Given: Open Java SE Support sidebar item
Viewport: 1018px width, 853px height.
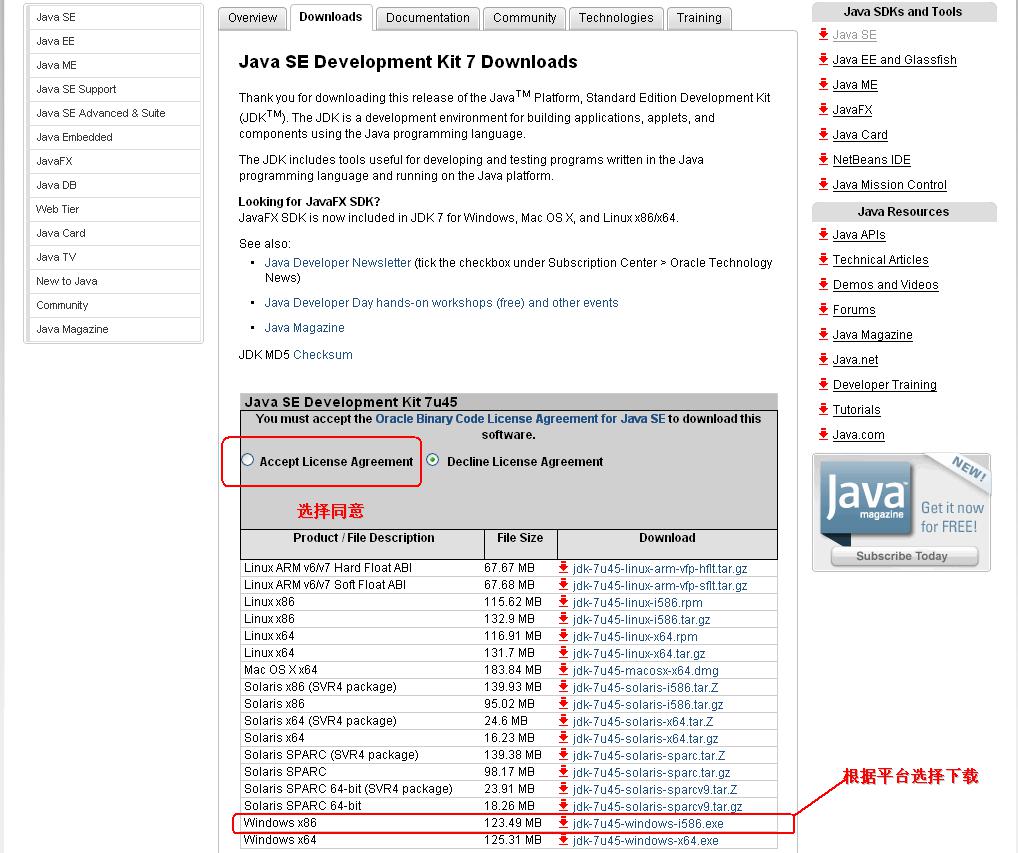Looking at the screenshot, I should click(x=114, y=89).
